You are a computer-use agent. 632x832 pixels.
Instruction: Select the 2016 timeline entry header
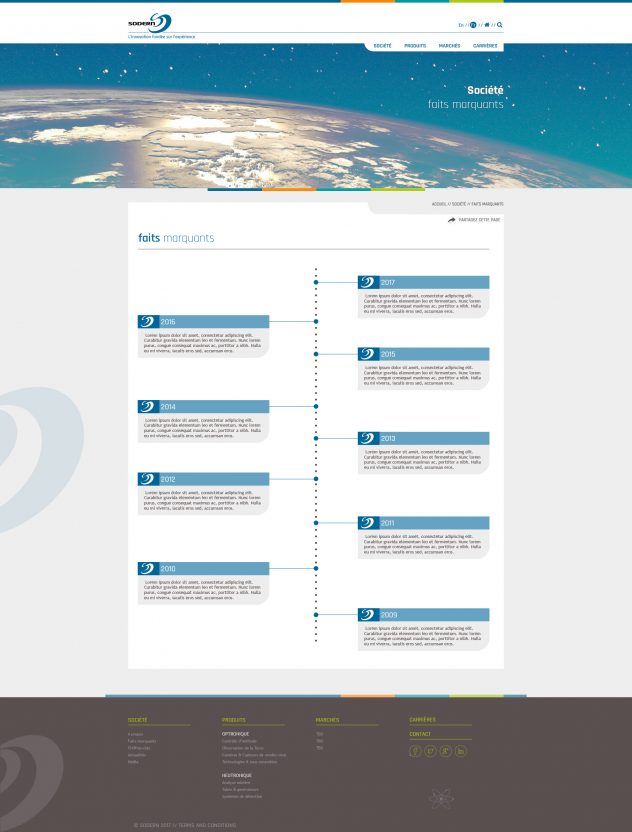click(204, 322)
